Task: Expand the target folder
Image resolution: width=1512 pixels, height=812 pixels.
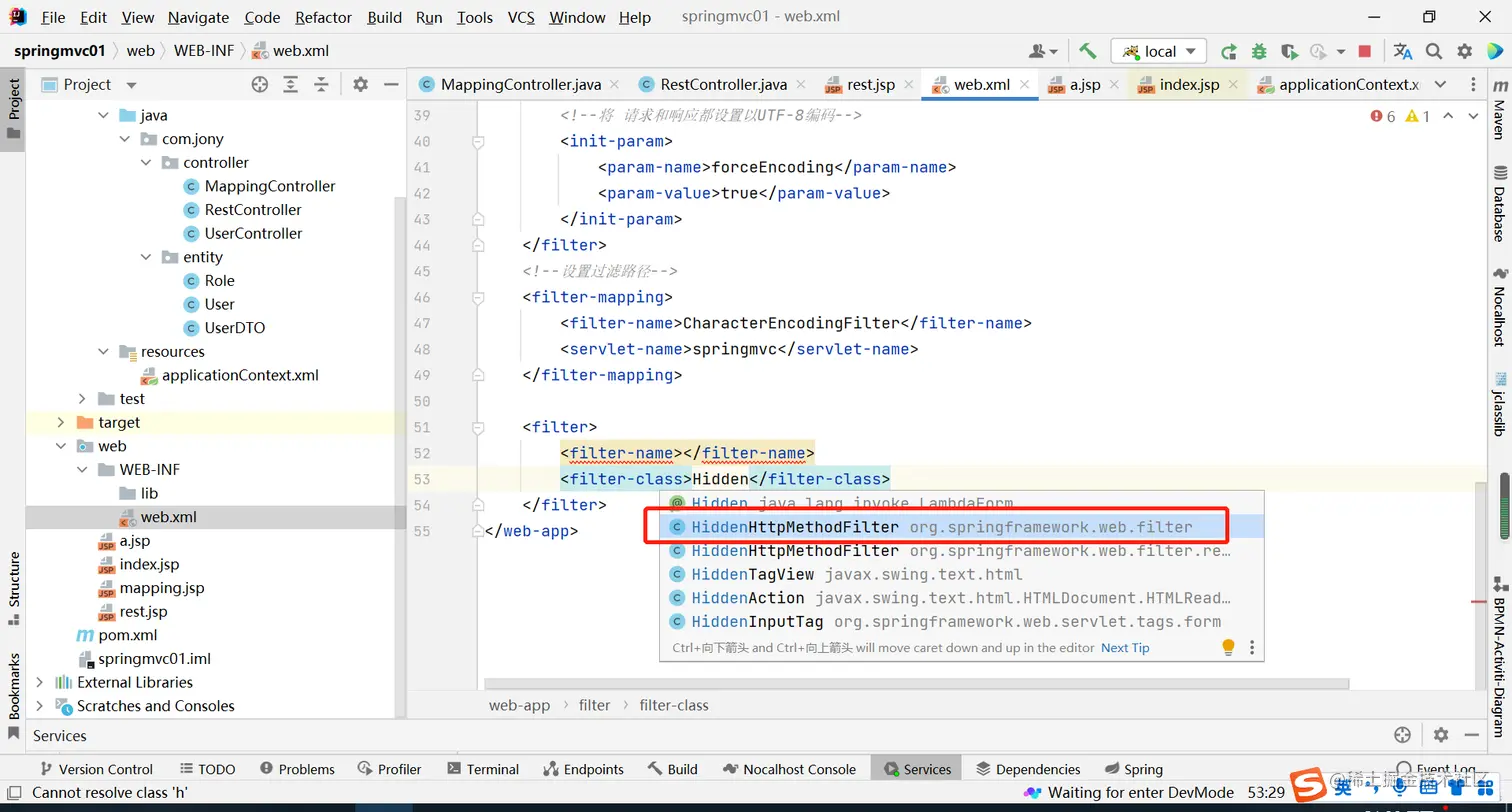Action: point(61,422)
